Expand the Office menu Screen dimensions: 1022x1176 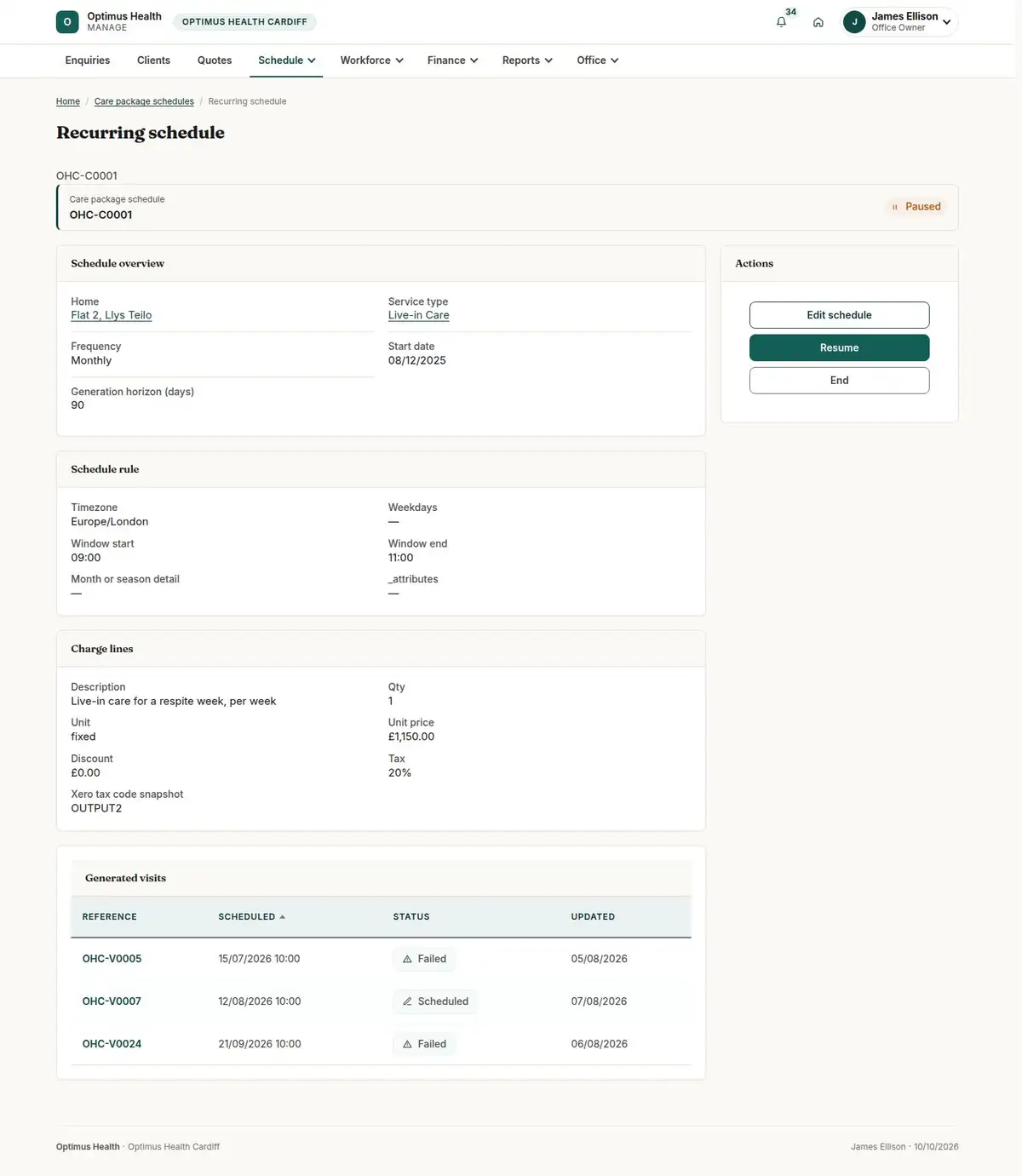[597, 60]
